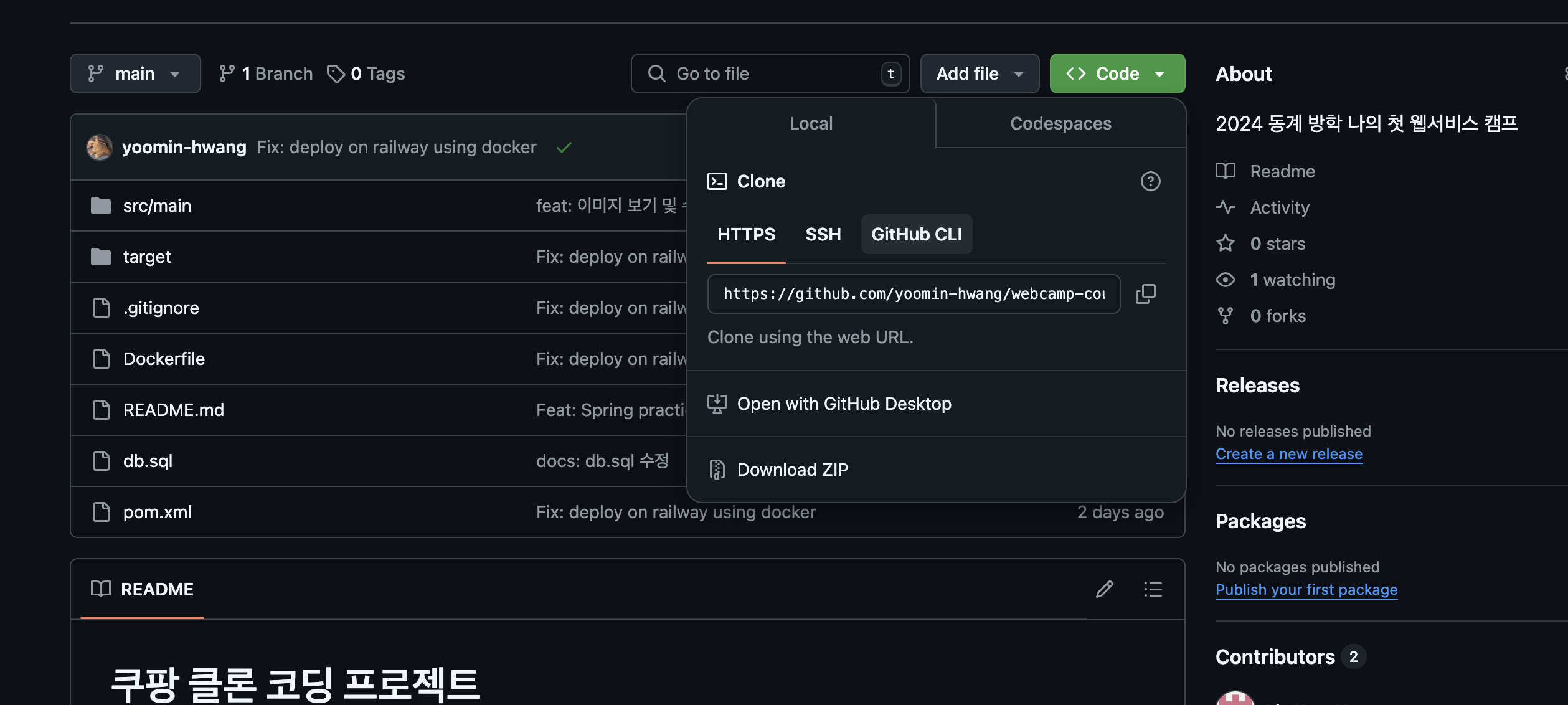1568x705 pixels.
Task: Open the .gitignore file
Action: point(161,308)
